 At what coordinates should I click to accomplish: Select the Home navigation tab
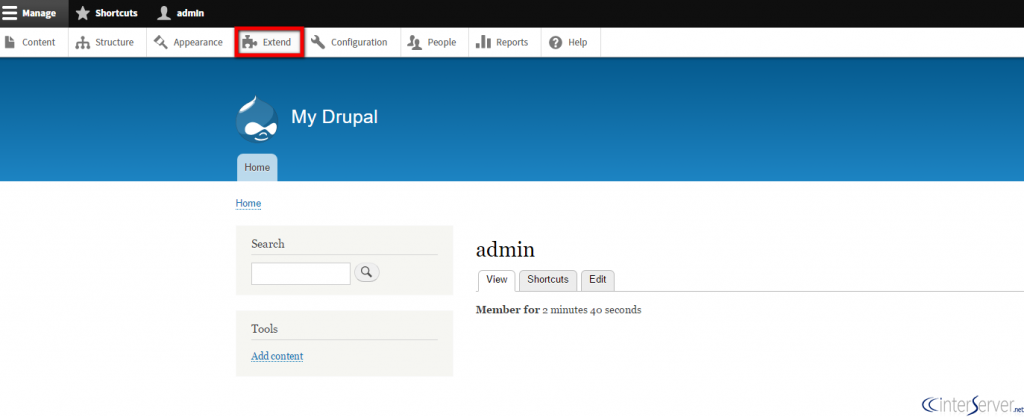(x=257, y=168)
